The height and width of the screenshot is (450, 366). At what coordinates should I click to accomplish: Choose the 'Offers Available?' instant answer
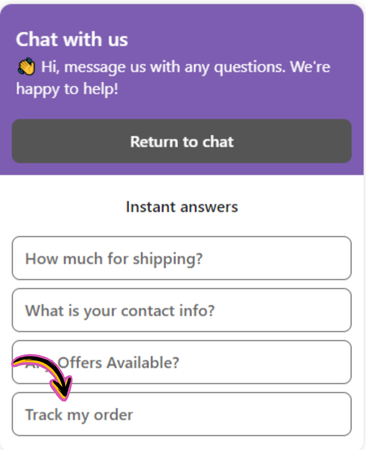pyautogui.click(x=182, y=362)
